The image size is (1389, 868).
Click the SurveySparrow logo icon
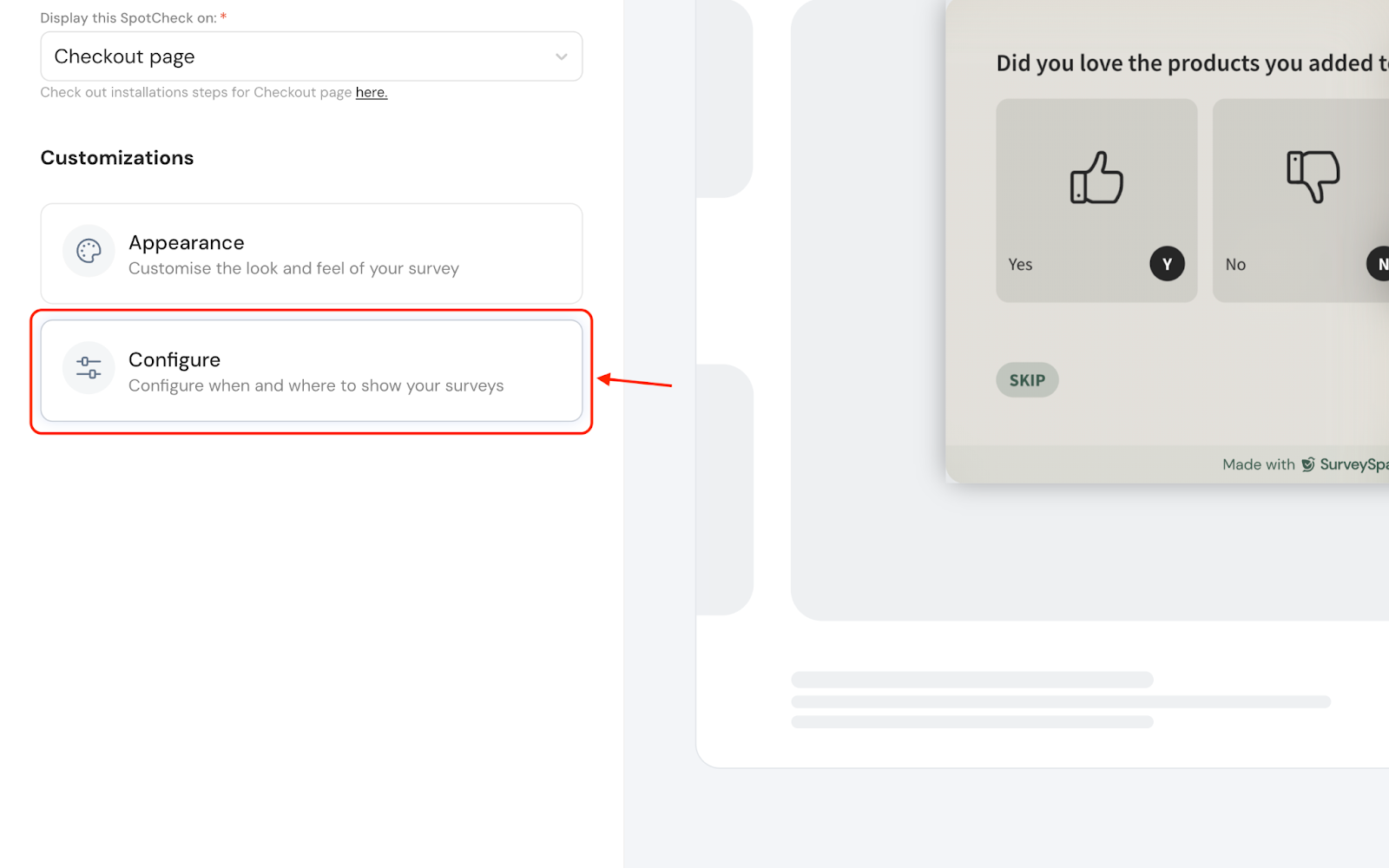coord(1307,464)
